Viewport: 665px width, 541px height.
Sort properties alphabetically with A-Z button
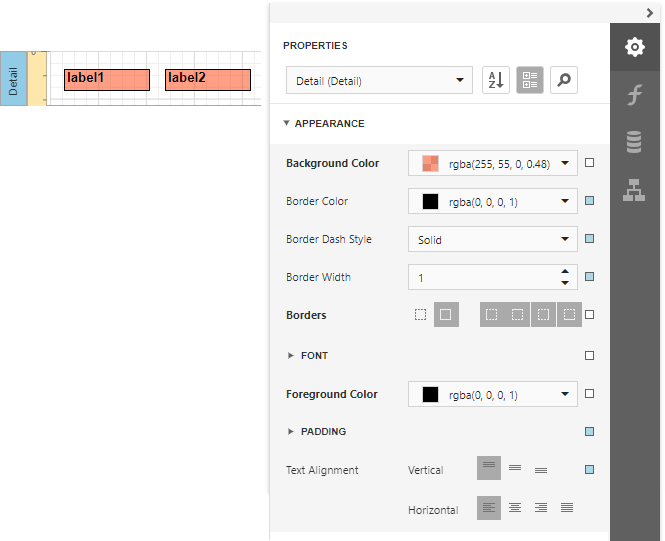click(496, 81)
